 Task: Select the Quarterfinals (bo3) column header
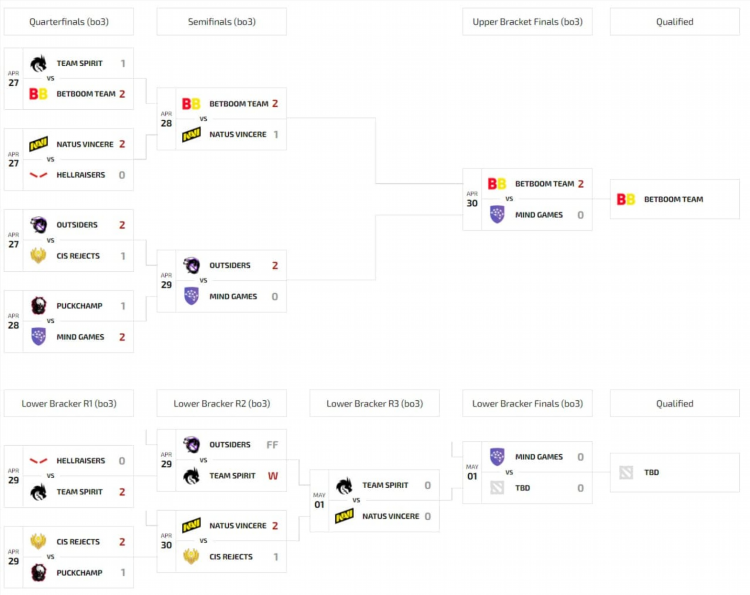(69, 22)
